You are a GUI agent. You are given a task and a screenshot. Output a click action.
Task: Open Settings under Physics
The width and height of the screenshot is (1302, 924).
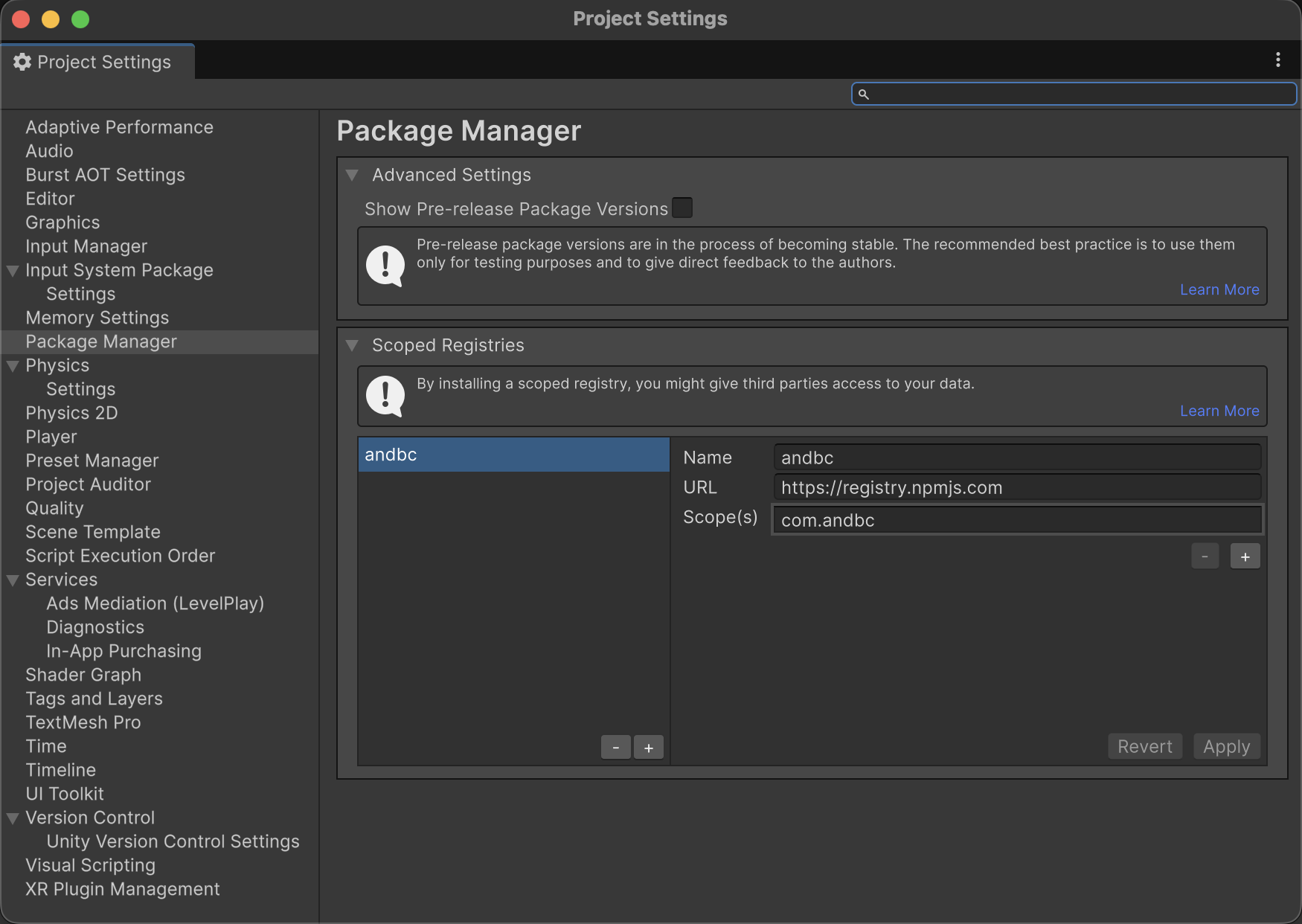point(80,389)
